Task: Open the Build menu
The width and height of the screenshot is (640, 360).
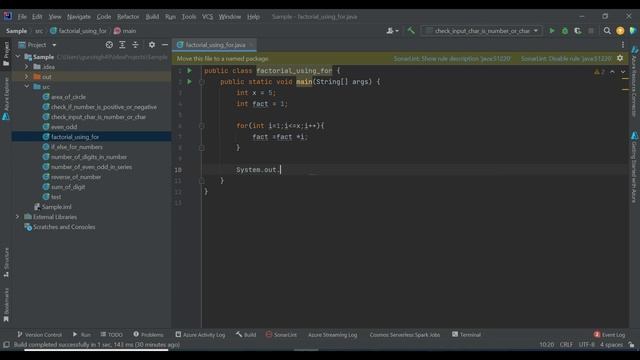Action: click(152, 17)
